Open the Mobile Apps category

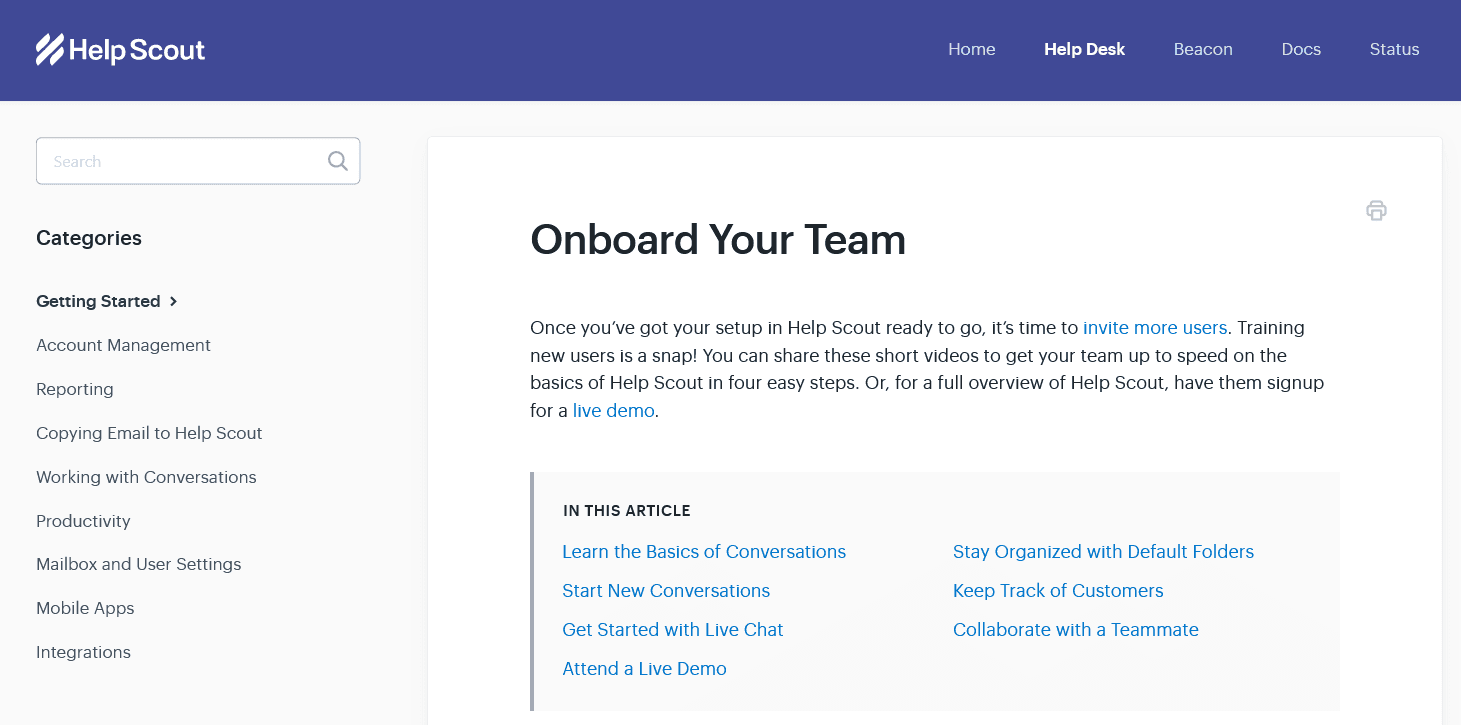pos(85,608)
